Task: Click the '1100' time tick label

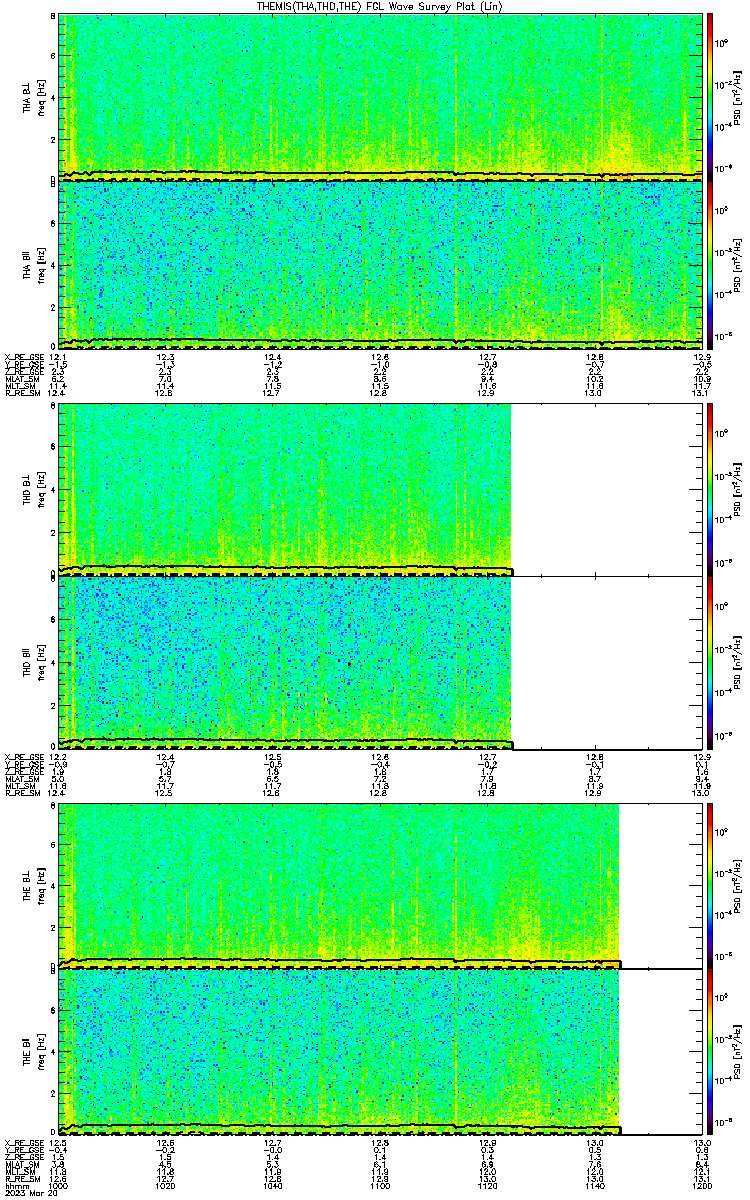Action: (x=380, y=1185)
